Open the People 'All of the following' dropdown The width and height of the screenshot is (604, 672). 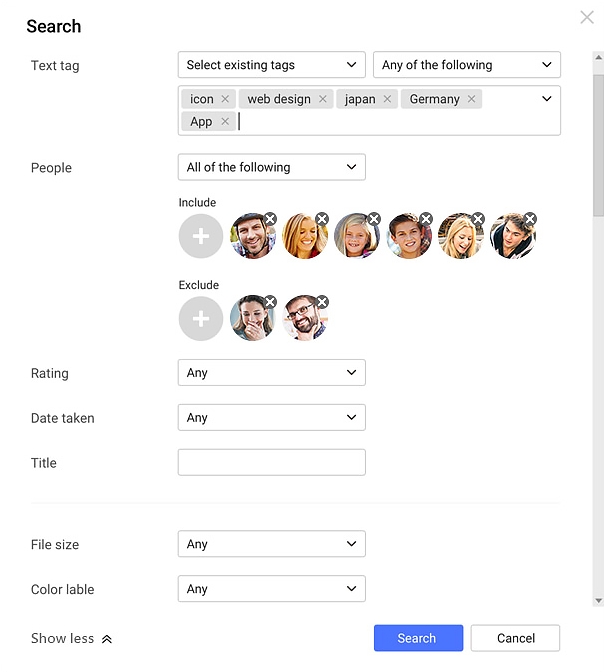(271, 167)
